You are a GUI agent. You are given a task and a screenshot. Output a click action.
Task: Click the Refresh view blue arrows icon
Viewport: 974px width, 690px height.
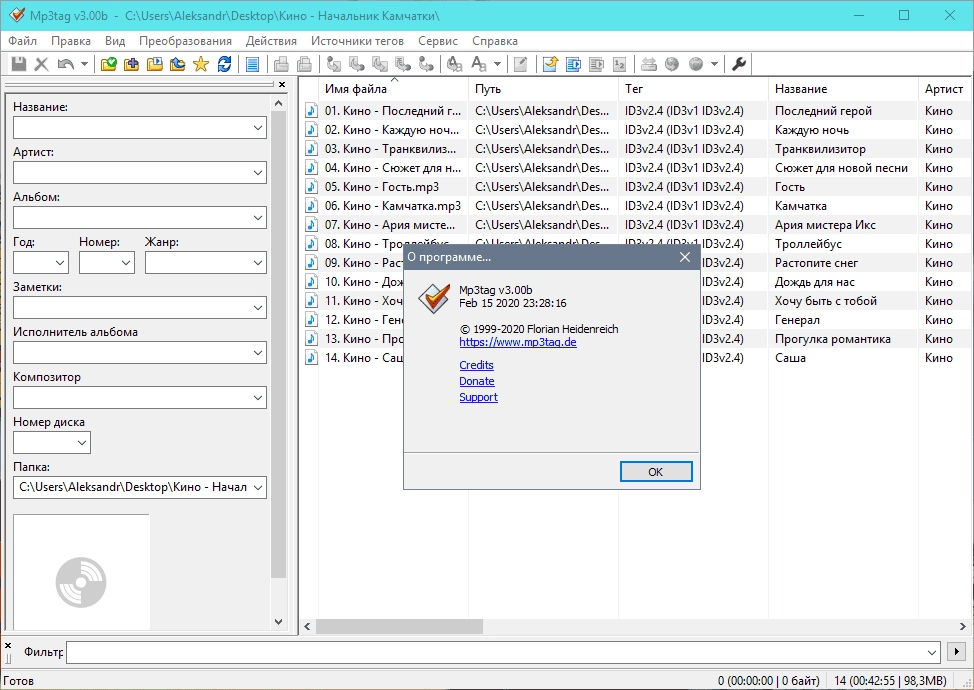pyautogui.click(x=224, y=64)
